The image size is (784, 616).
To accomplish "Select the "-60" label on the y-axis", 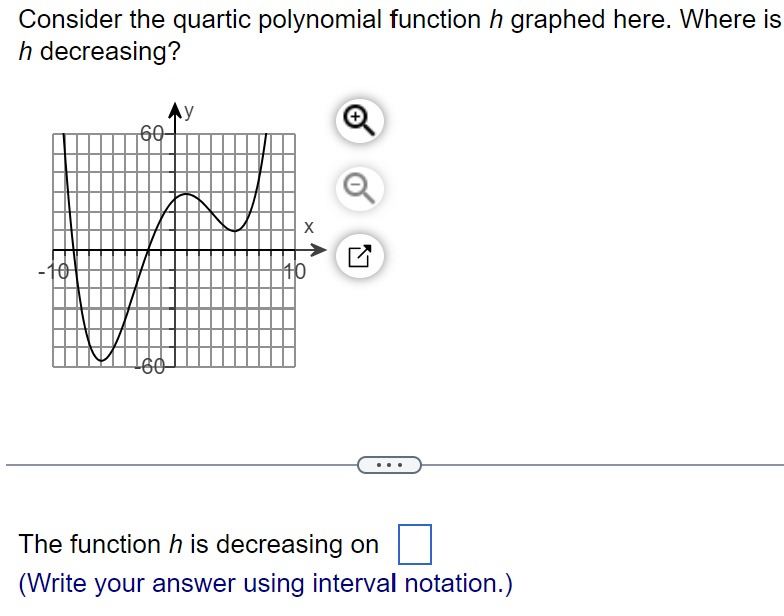I will click(x=150, y=366).
